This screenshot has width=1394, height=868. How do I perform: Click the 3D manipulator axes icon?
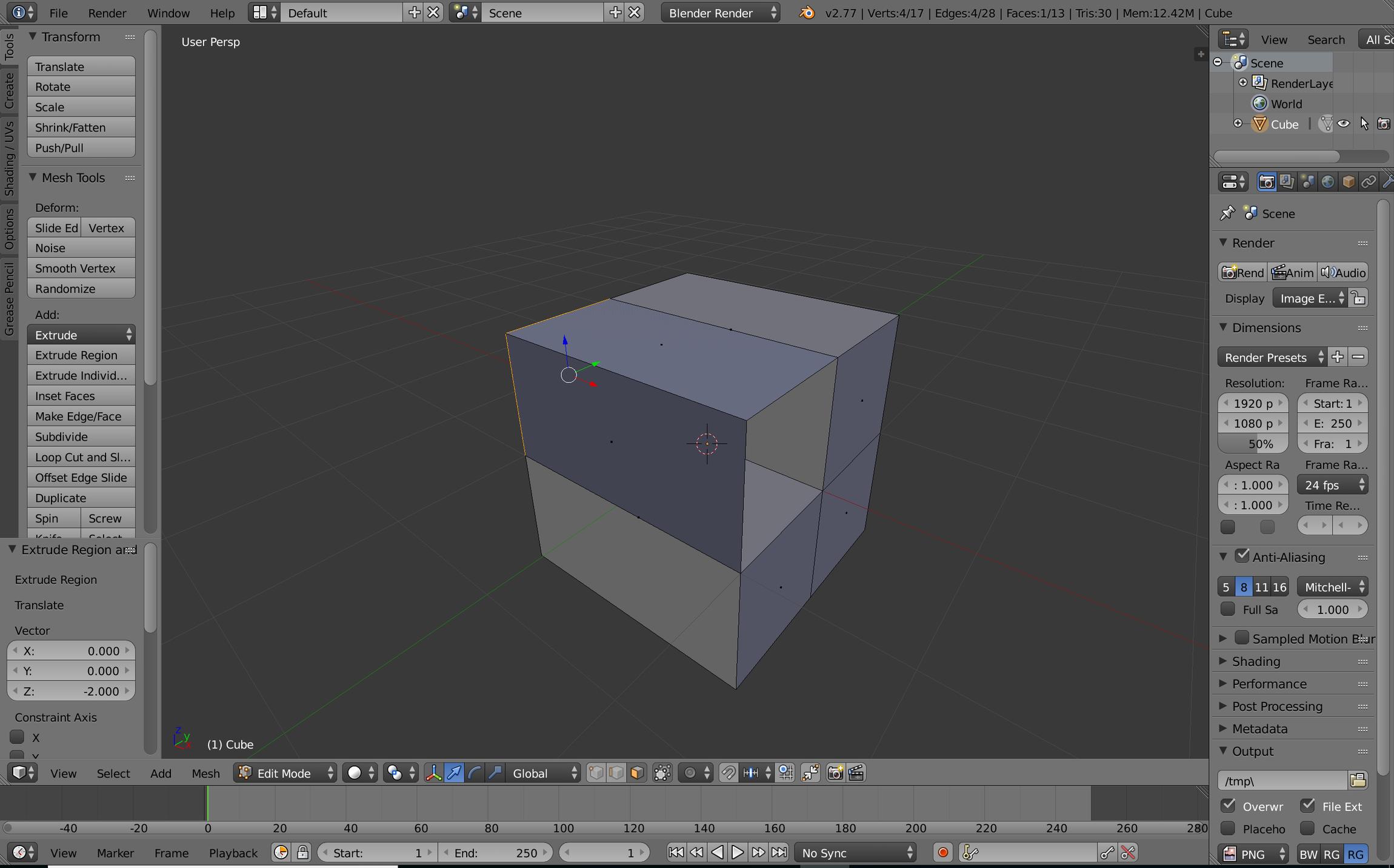pyautogui.click(x=433, y=773)
